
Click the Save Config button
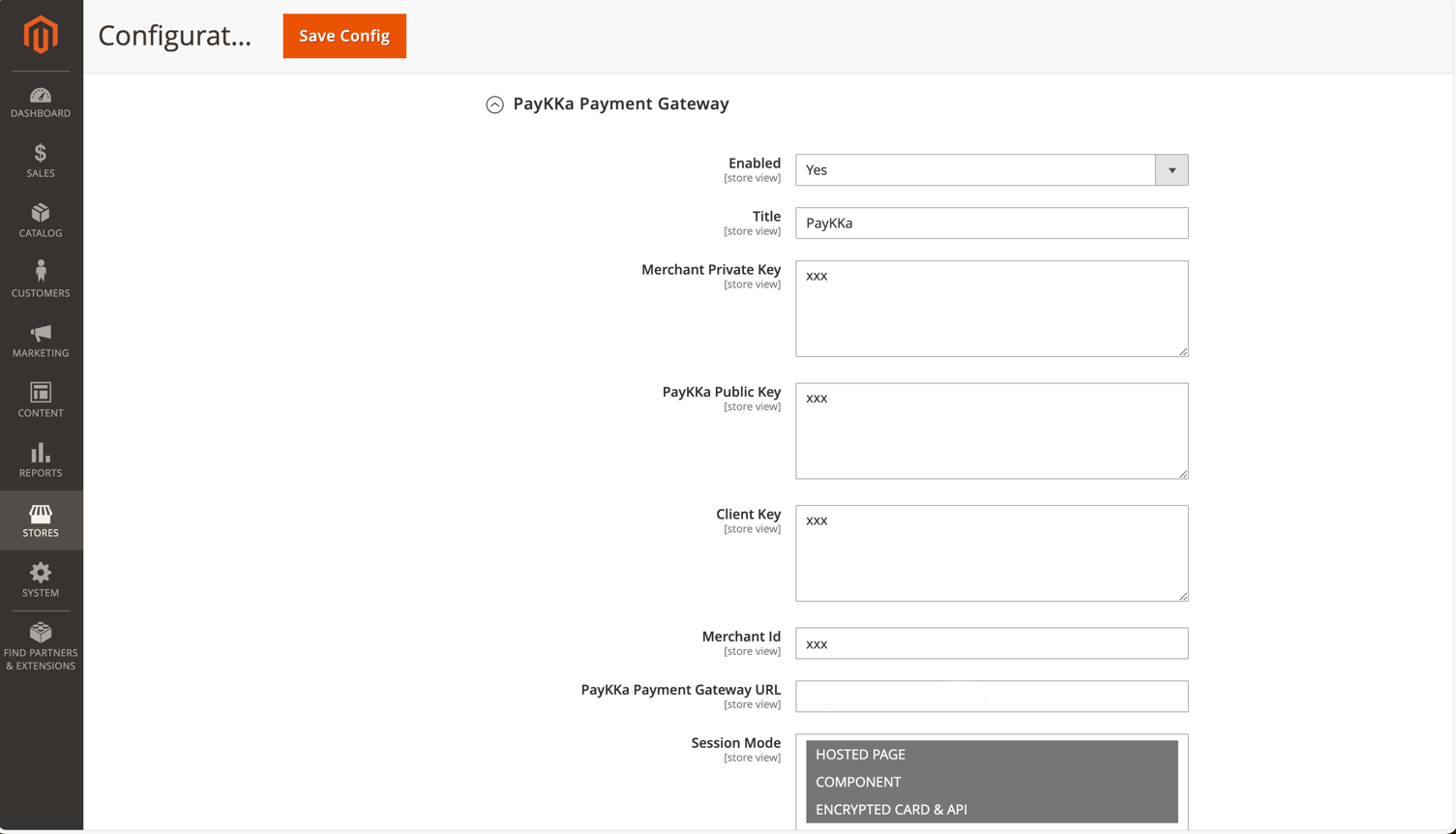tap(344, 36)
